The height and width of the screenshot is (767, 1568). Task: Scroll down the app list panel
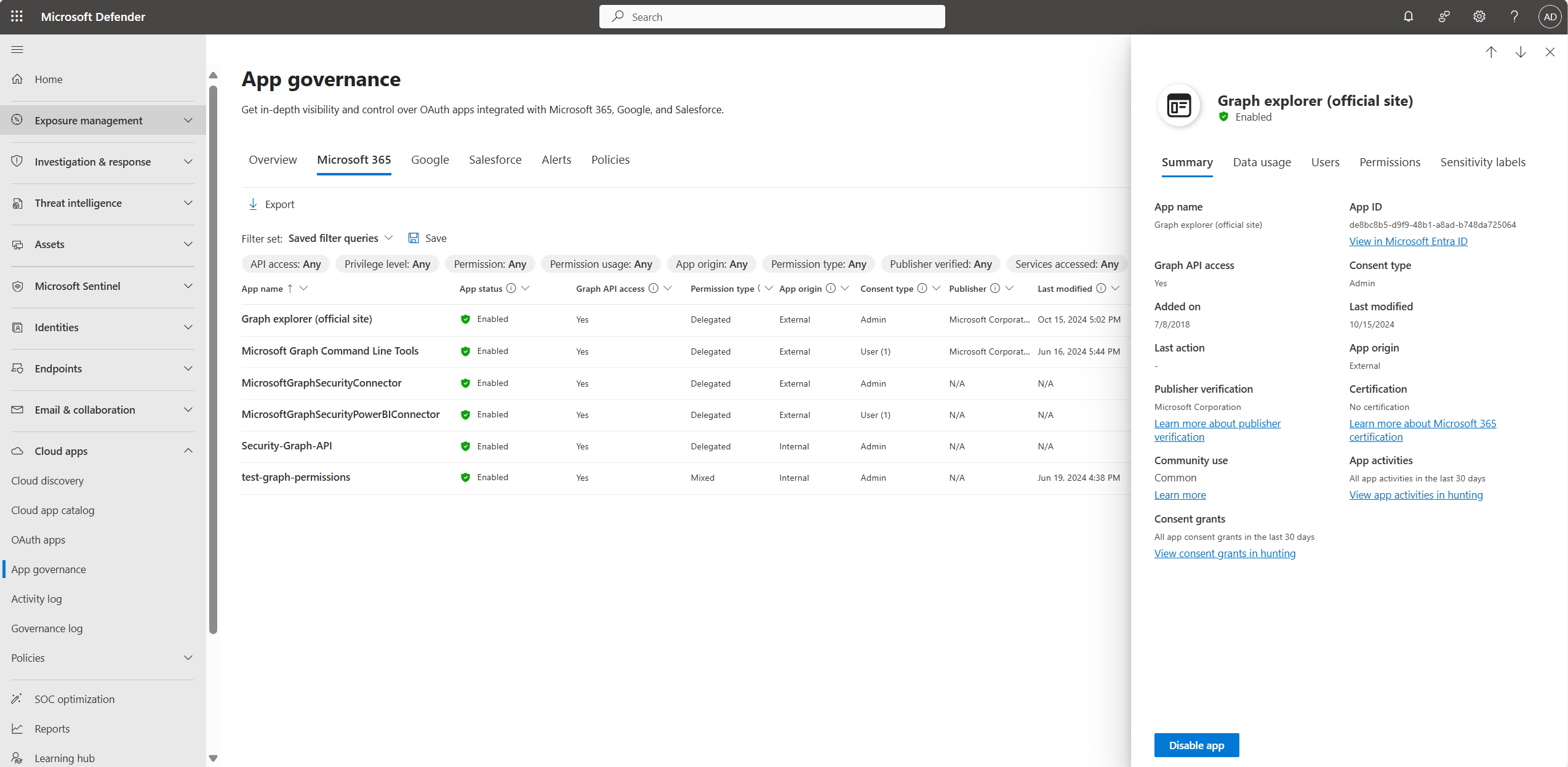(x=1520, y=52)
